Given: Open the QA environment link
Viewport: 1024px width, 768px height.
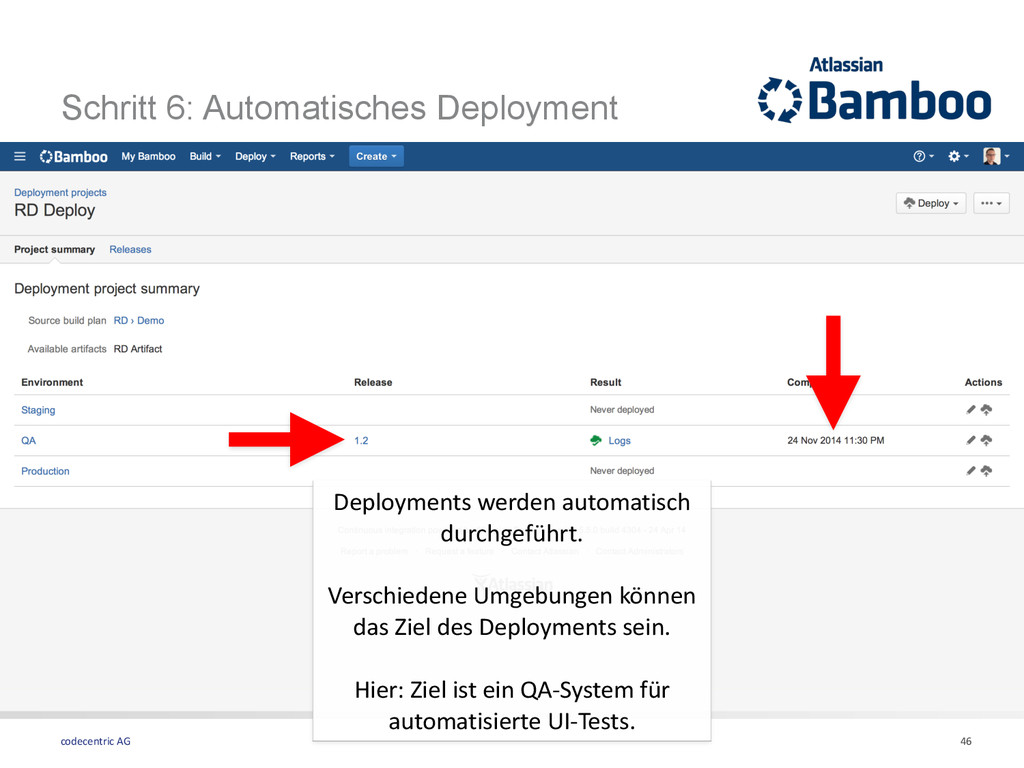Looking at the screenshot, I should 29,441.
